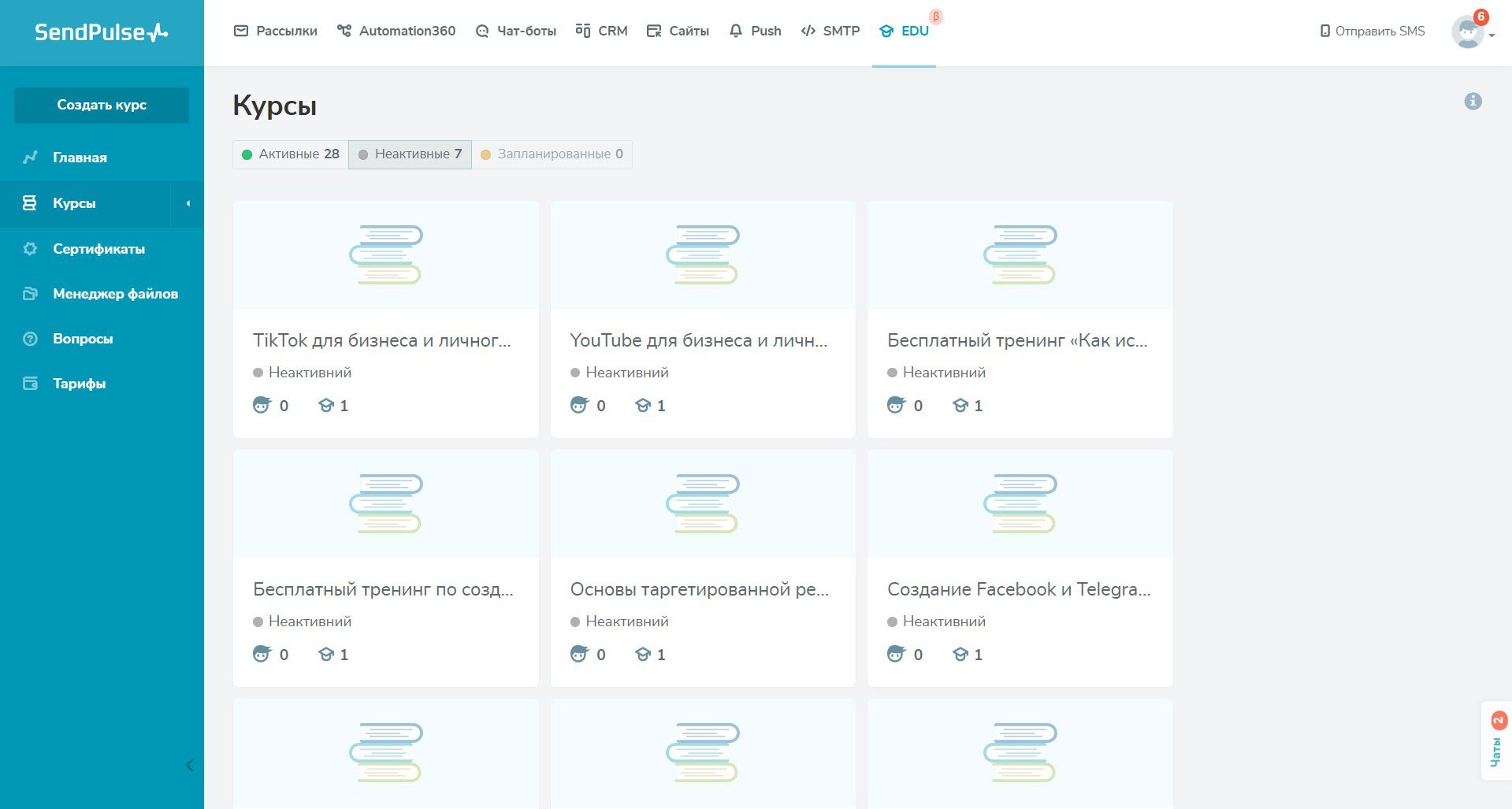This screenshot has height=809, width=1512.
Task: Click students icon on Создание Facebook card
Action: [x=896, y=654]
